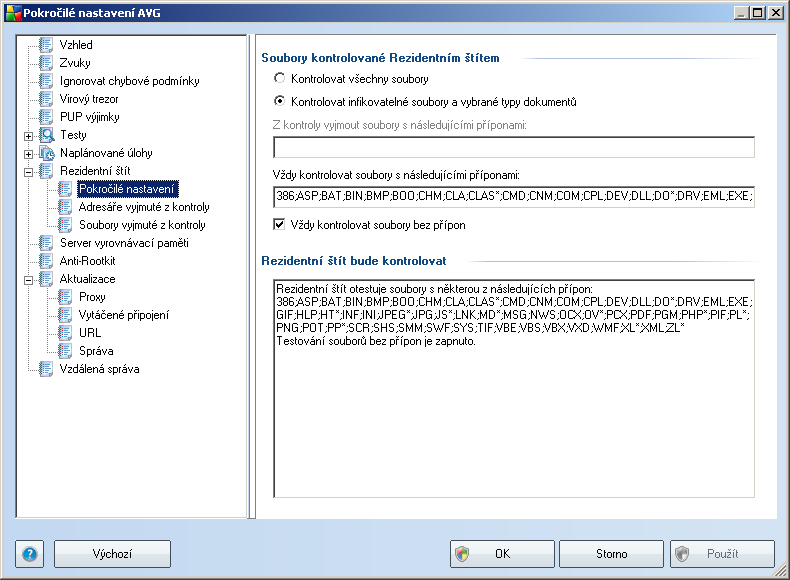Click the icon beside Vzdálená správa

coord(46,369)
